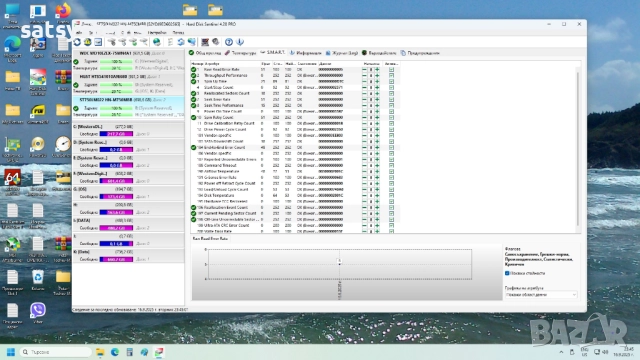The width and height of the screenshot is (640, 360).
Task: Click minus icon in Command Timeout row
Action: coord(364,166)
